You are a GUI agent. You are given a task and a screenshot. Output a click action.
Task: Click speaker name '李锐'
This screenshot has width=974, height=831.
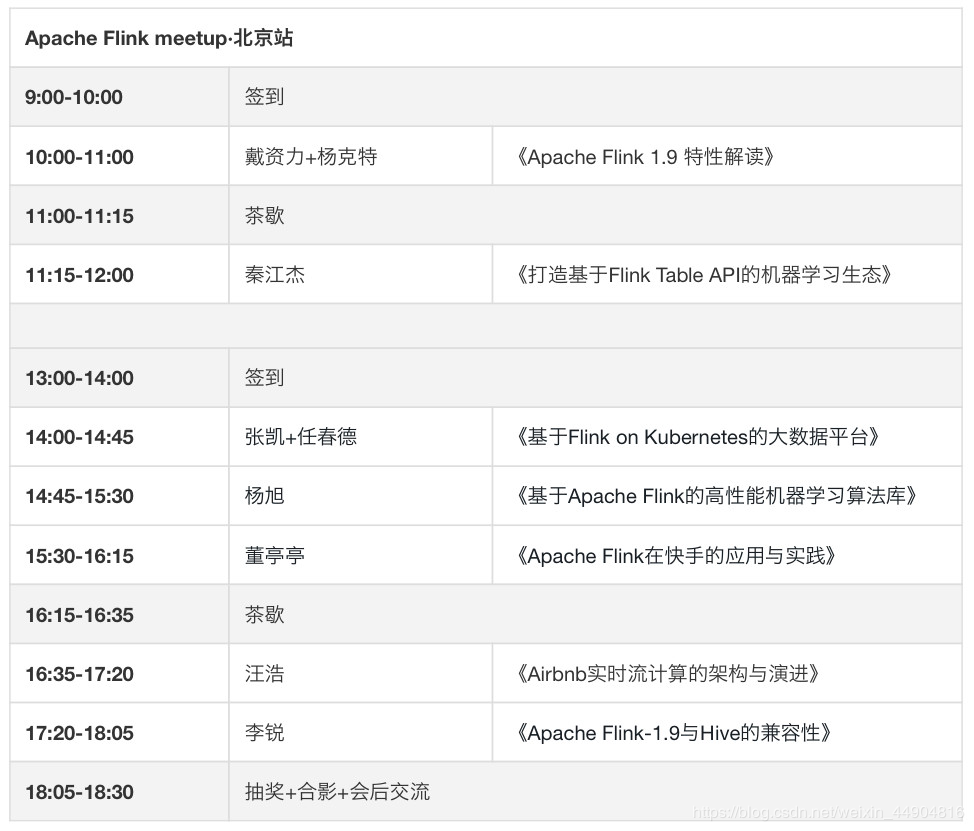pos(265,733)
